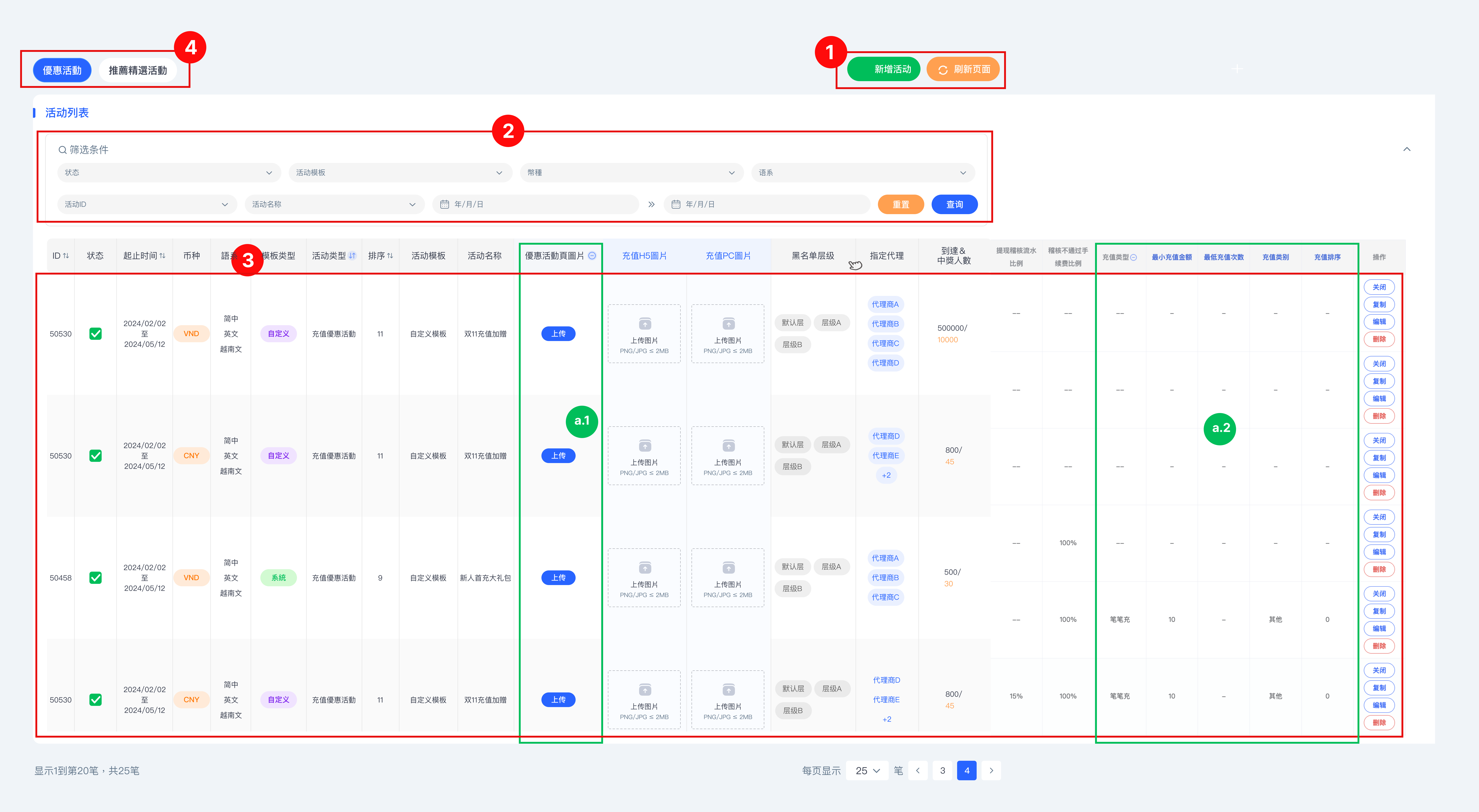Select current page 4 in pagination
This screenshot has height=812, width=1479.
pos(967,771)
